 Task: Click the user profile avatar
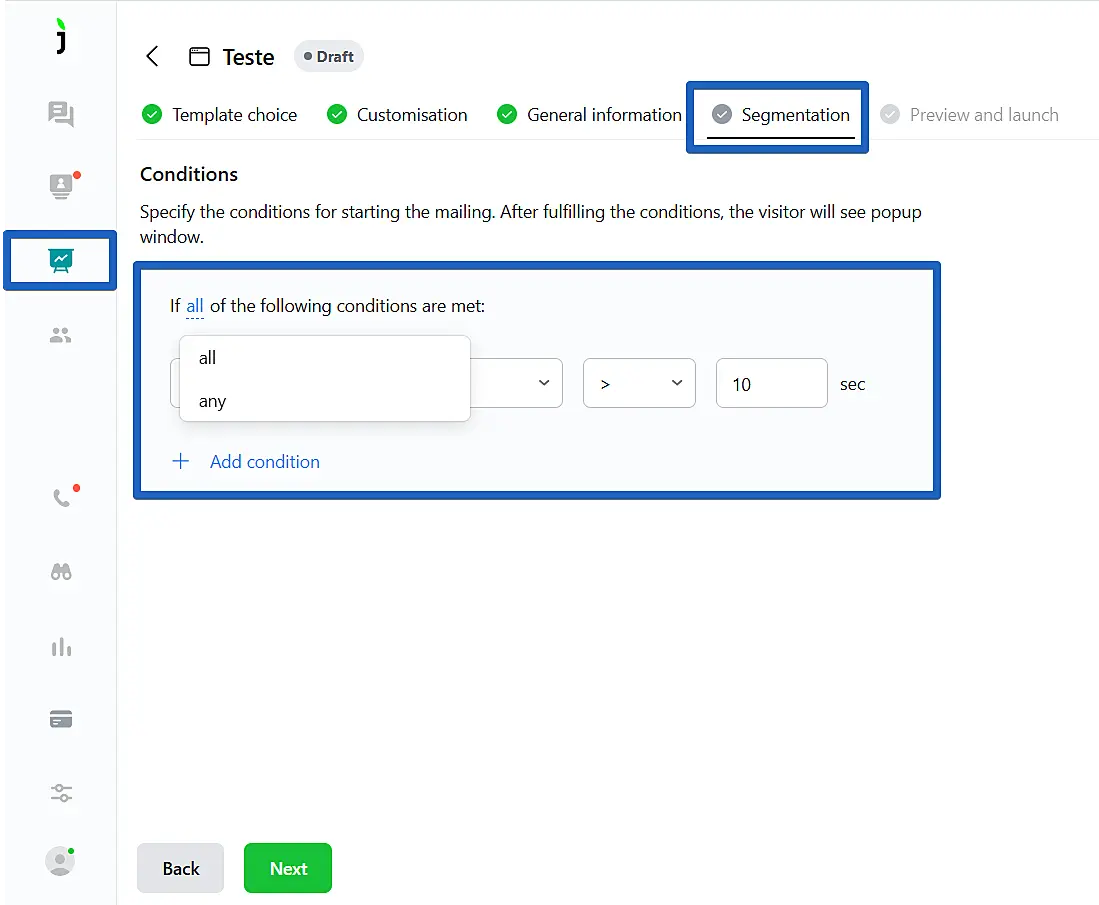[x=60, y=861]
